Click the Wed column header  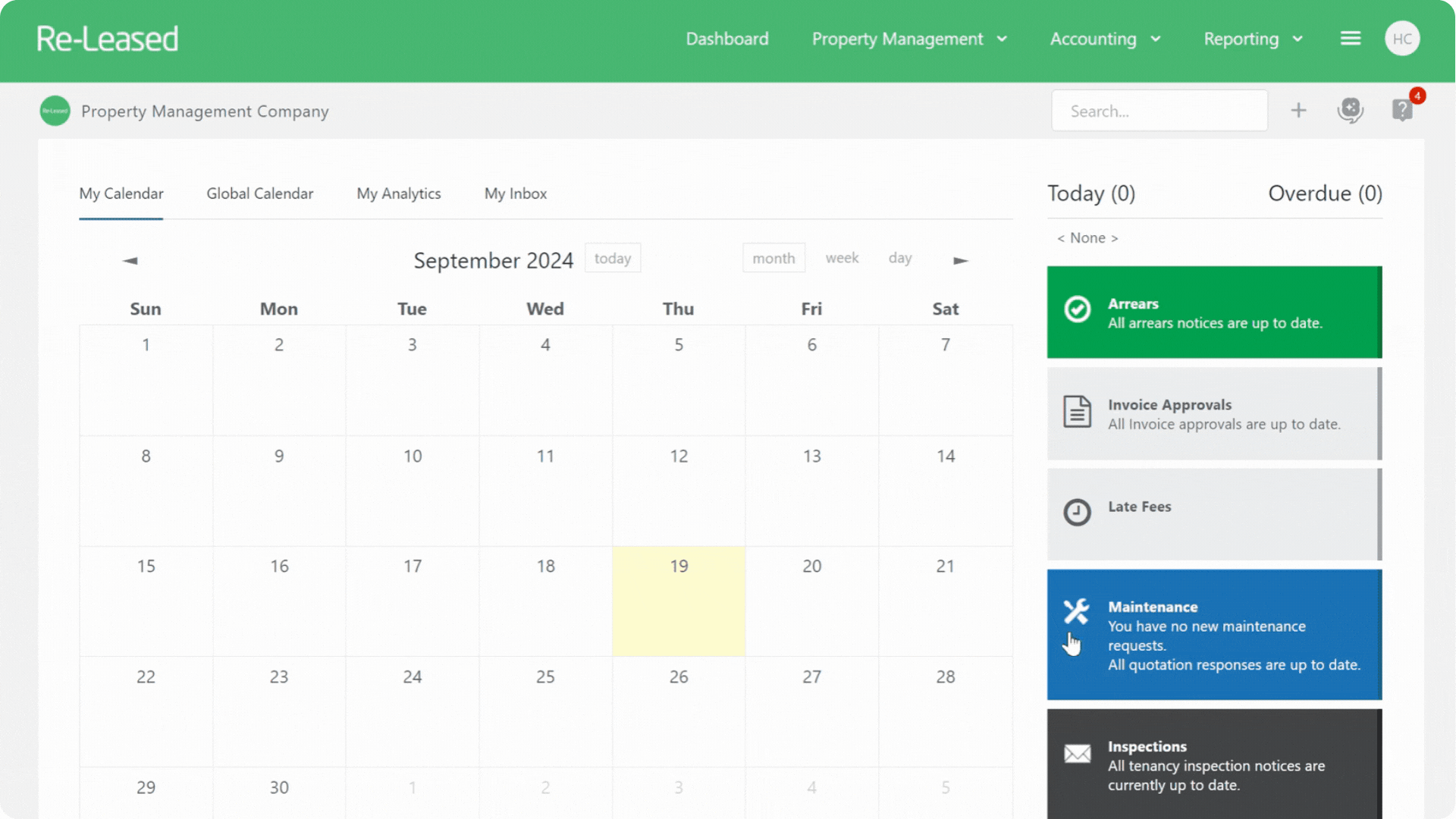(545, 309)
